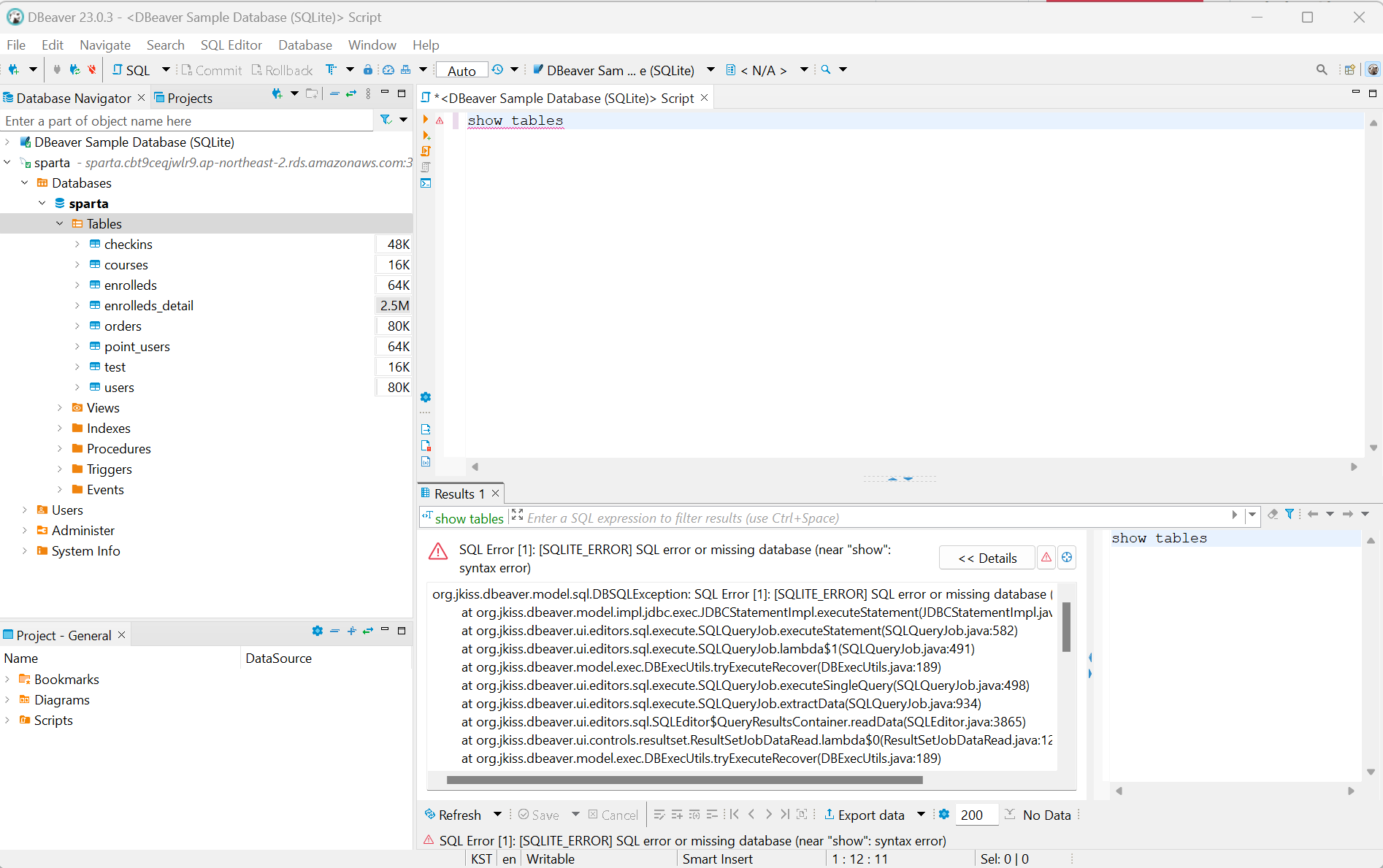The width and height of the screenshot is (1383, 868).
Task: Open the File menu
Action: 16,45
